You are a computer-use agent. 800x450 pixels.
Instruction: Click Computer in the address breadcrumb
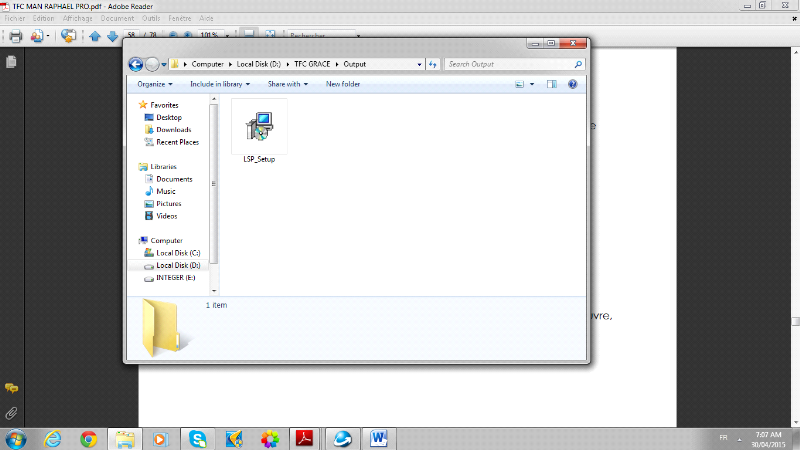pyautogui.click(x=208, y=64)
